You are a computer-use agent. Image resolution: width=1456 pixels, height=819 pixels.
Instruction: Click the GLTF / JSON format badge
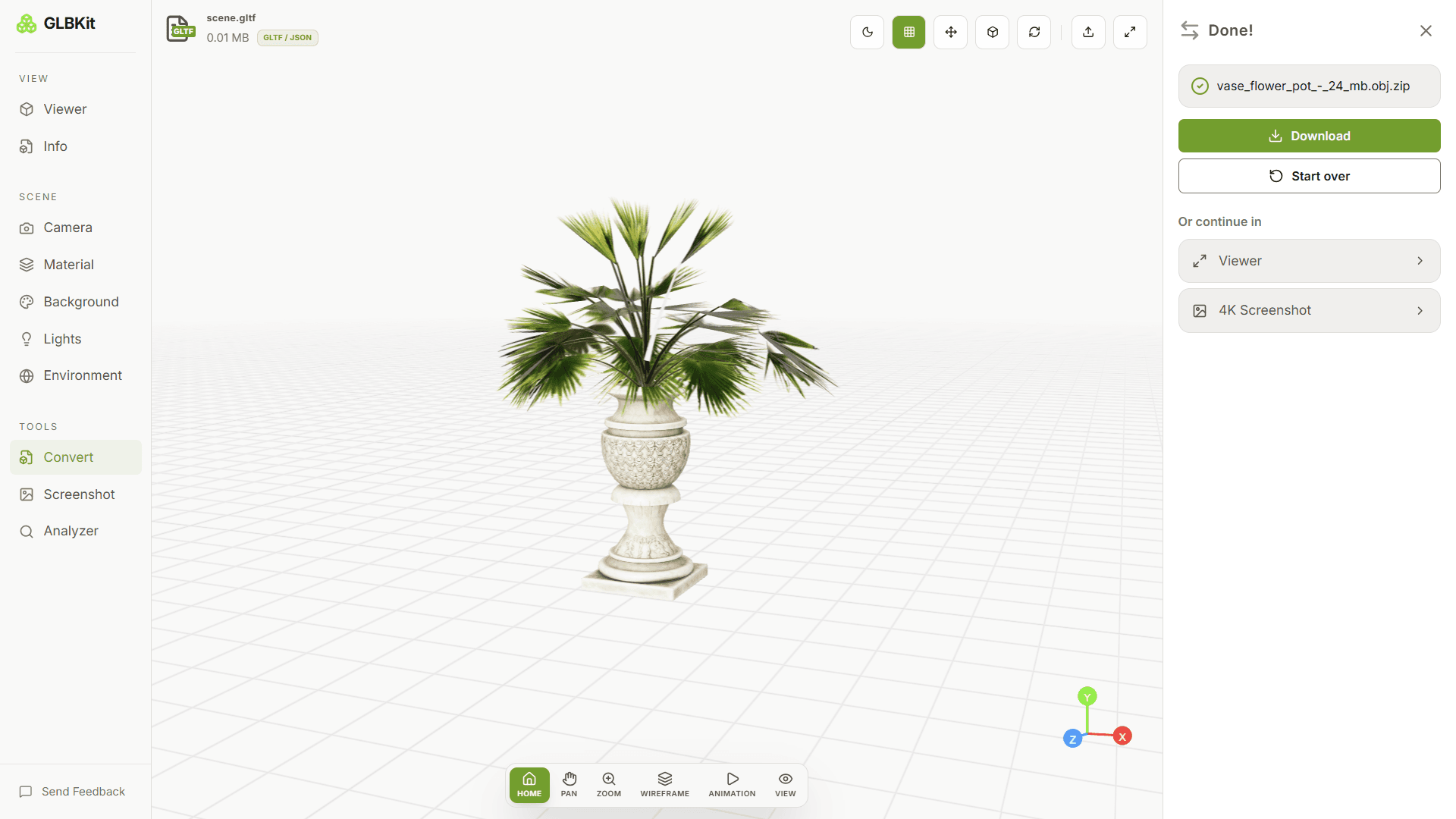(287, 38)
